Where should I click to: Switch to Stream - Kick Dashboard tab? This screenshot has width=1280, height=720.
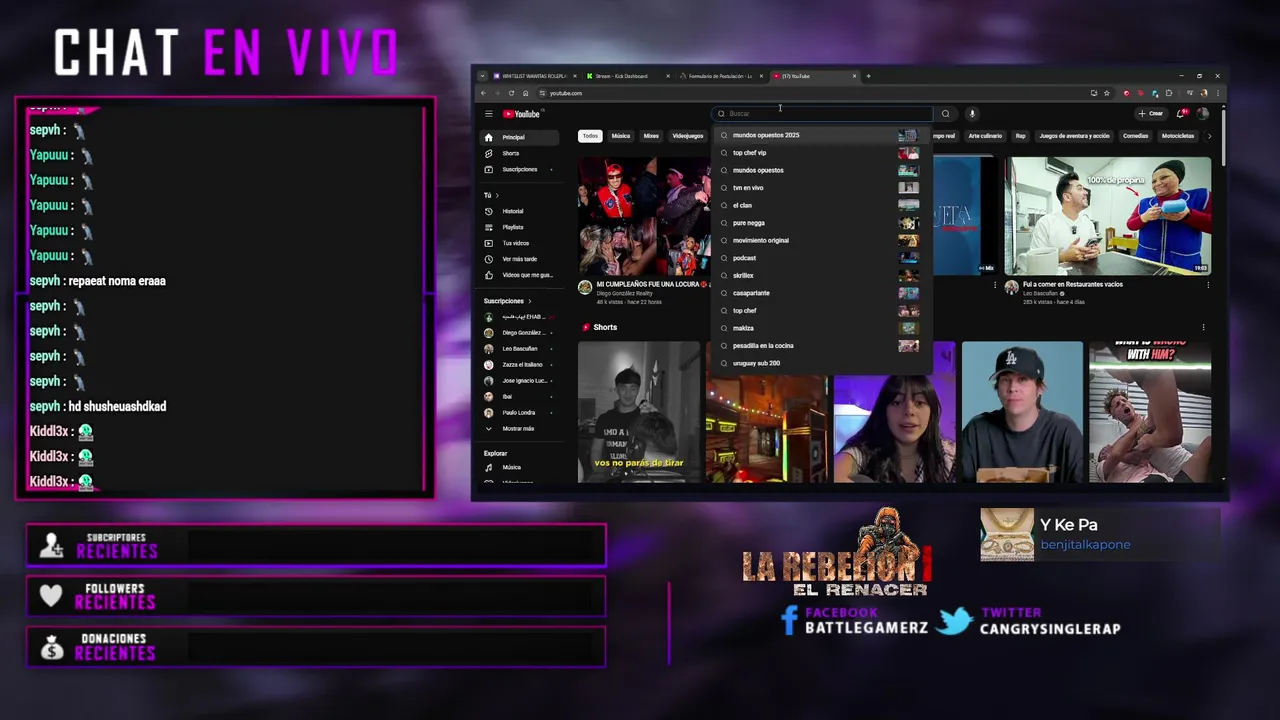coord(627,76)
